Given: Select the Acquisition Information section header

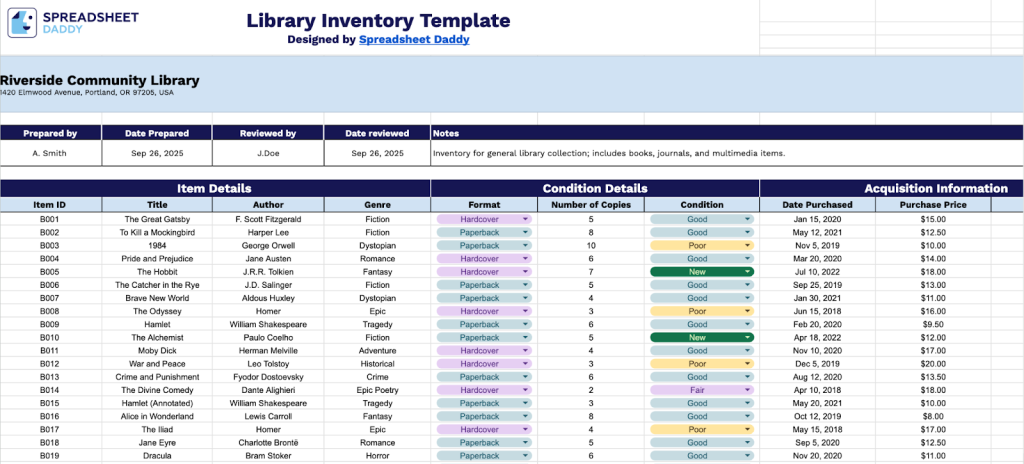Looking at the screenshot, I should tap(935, 188).
